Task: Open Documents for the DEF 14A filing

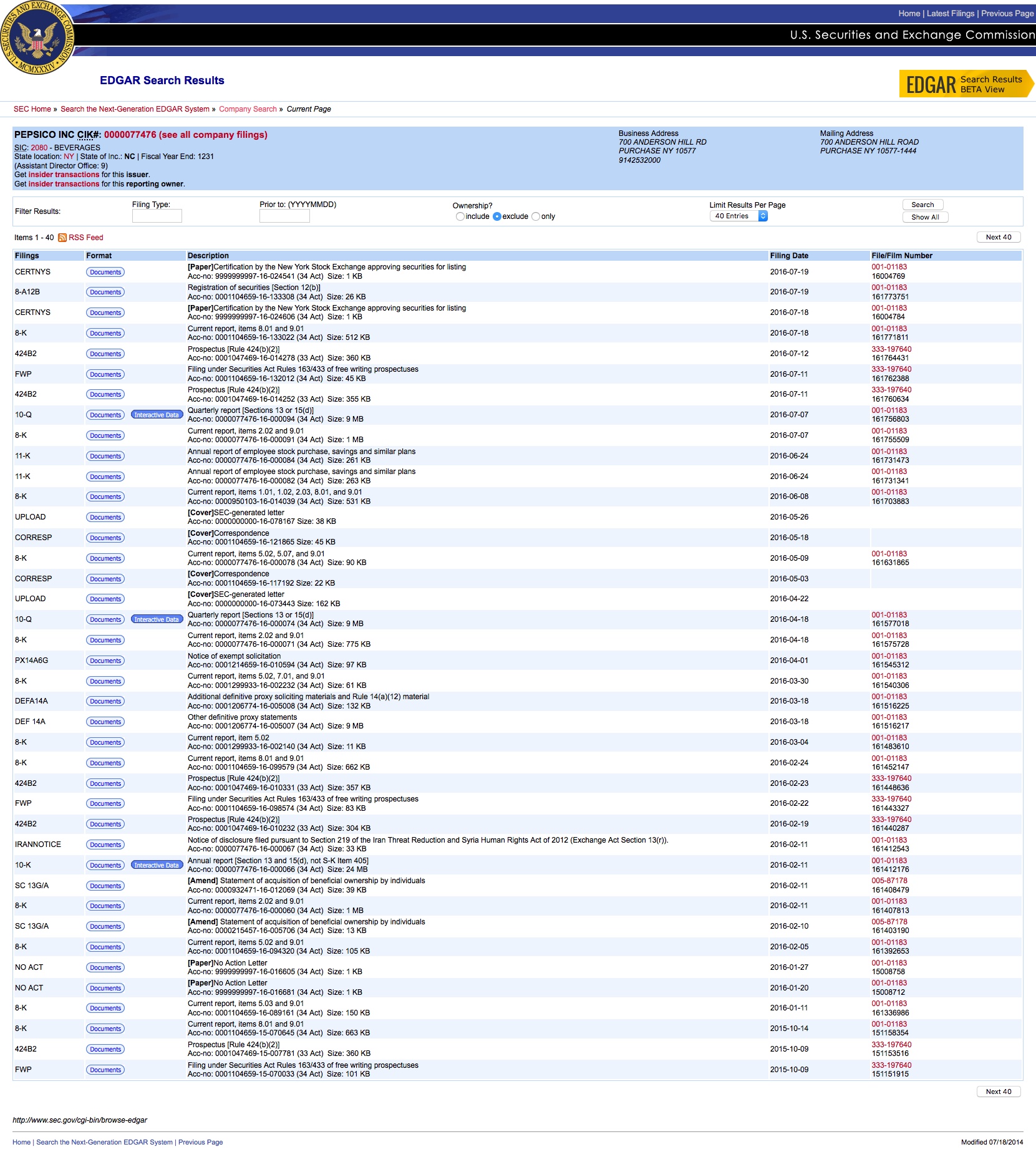Action: (105, 722)
